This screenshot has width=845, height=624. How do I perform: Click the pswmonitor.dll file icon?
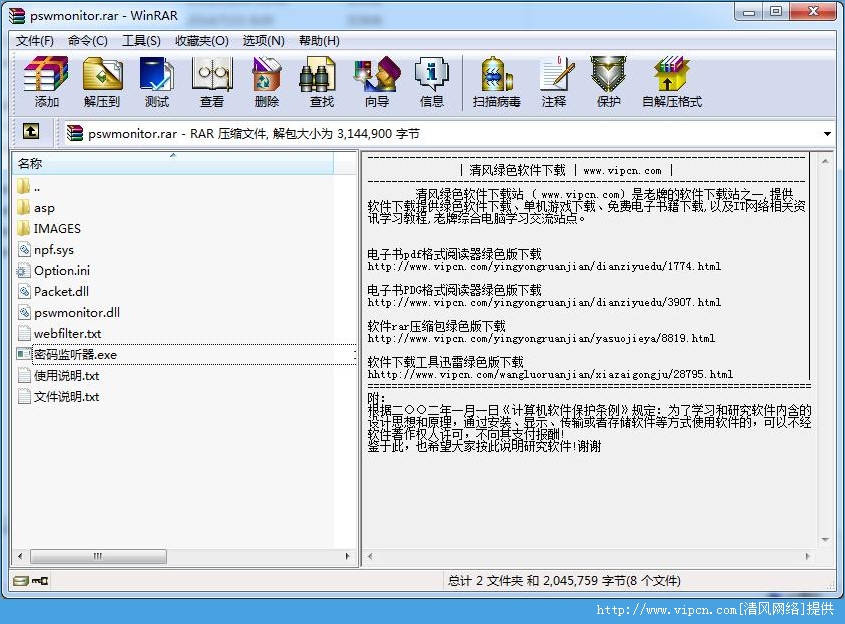[x=24, y=313]
